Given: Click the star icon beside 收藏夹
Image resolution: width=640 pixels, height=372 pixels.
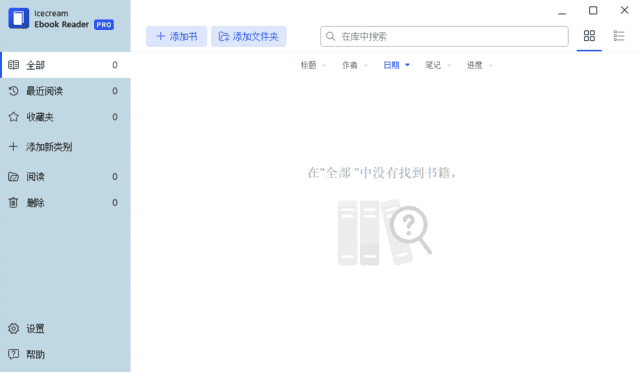Looking at the screenshot, I should pos(13,117).
